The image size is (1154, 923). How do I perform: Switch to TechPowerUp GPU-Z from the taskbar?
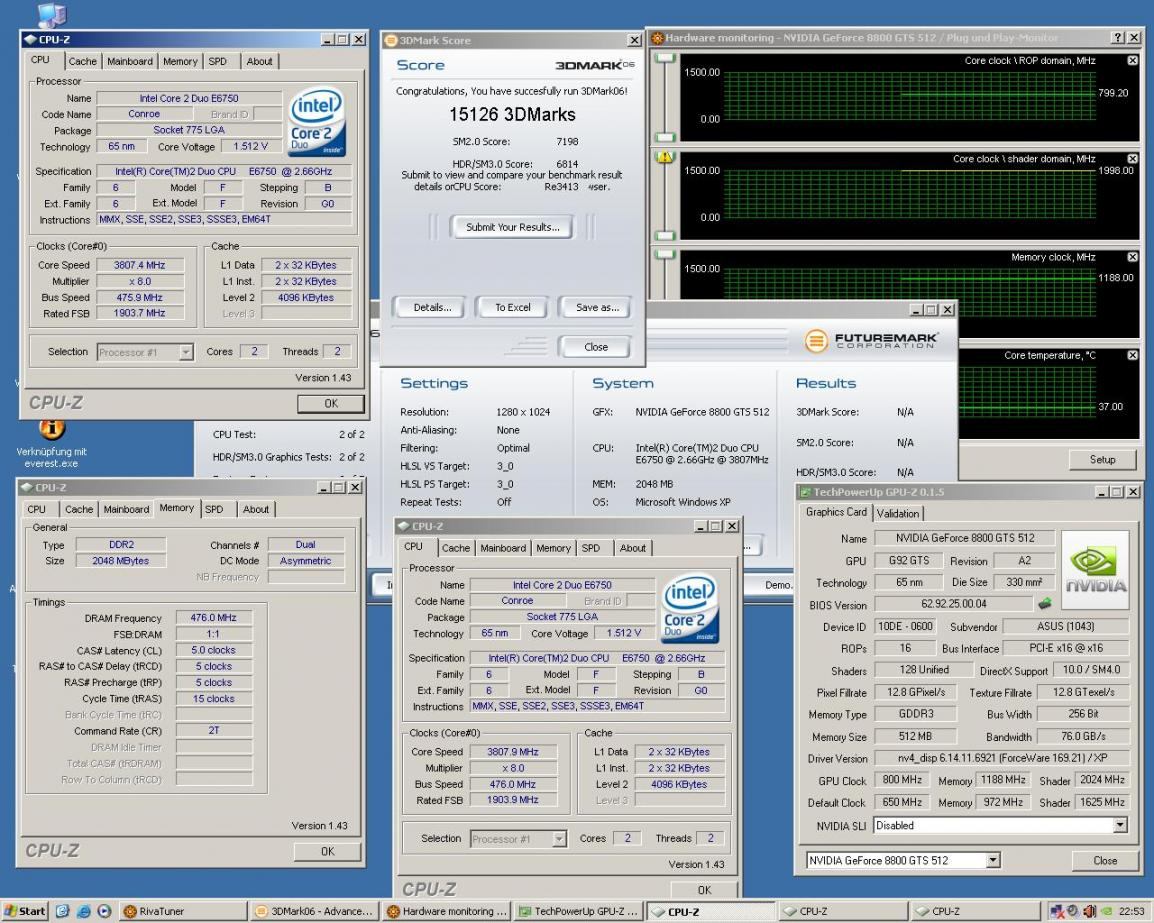[579, 911]
